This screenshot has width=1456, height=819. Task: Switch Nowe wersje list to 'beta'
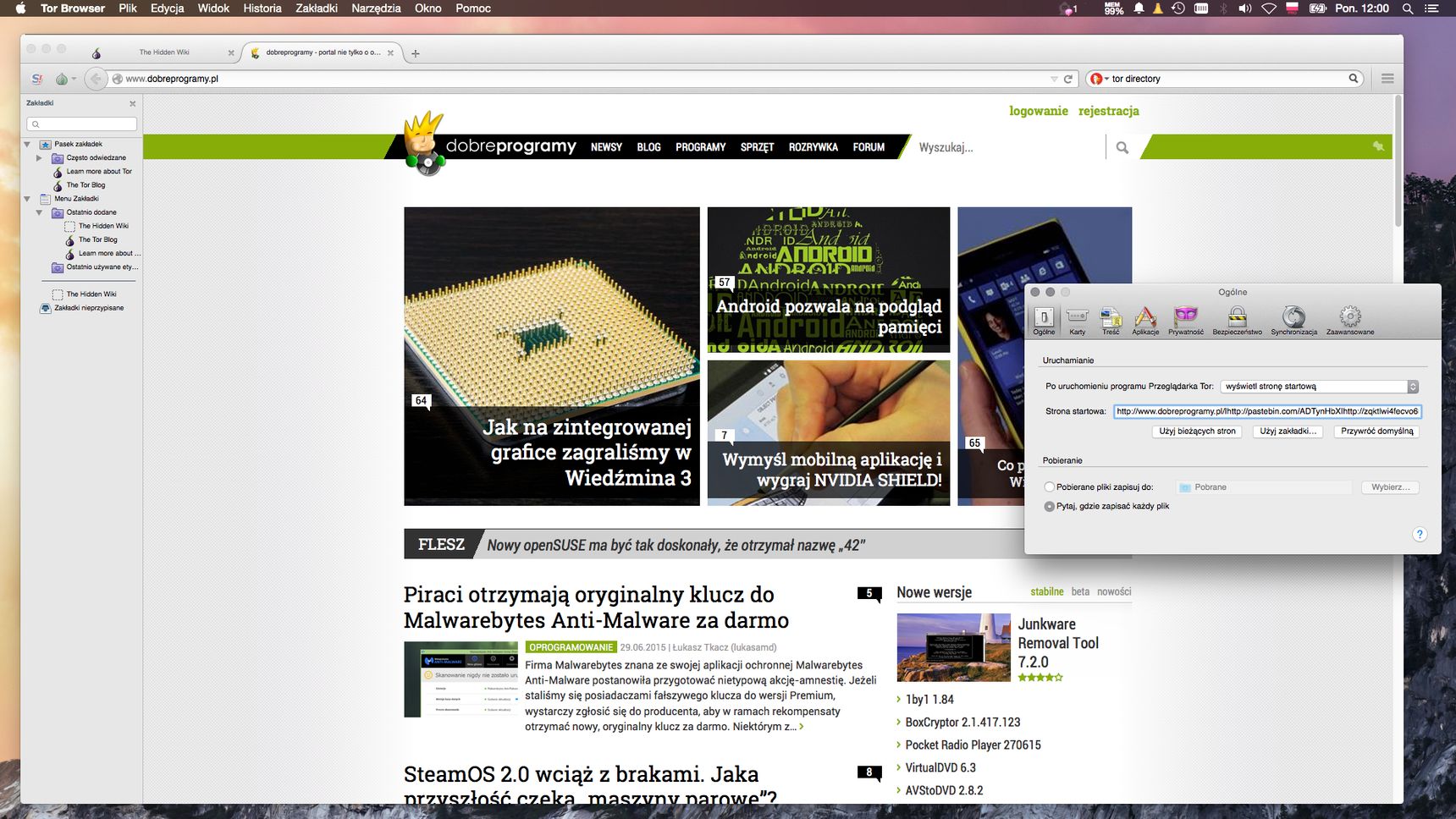tap(1080, 592)
